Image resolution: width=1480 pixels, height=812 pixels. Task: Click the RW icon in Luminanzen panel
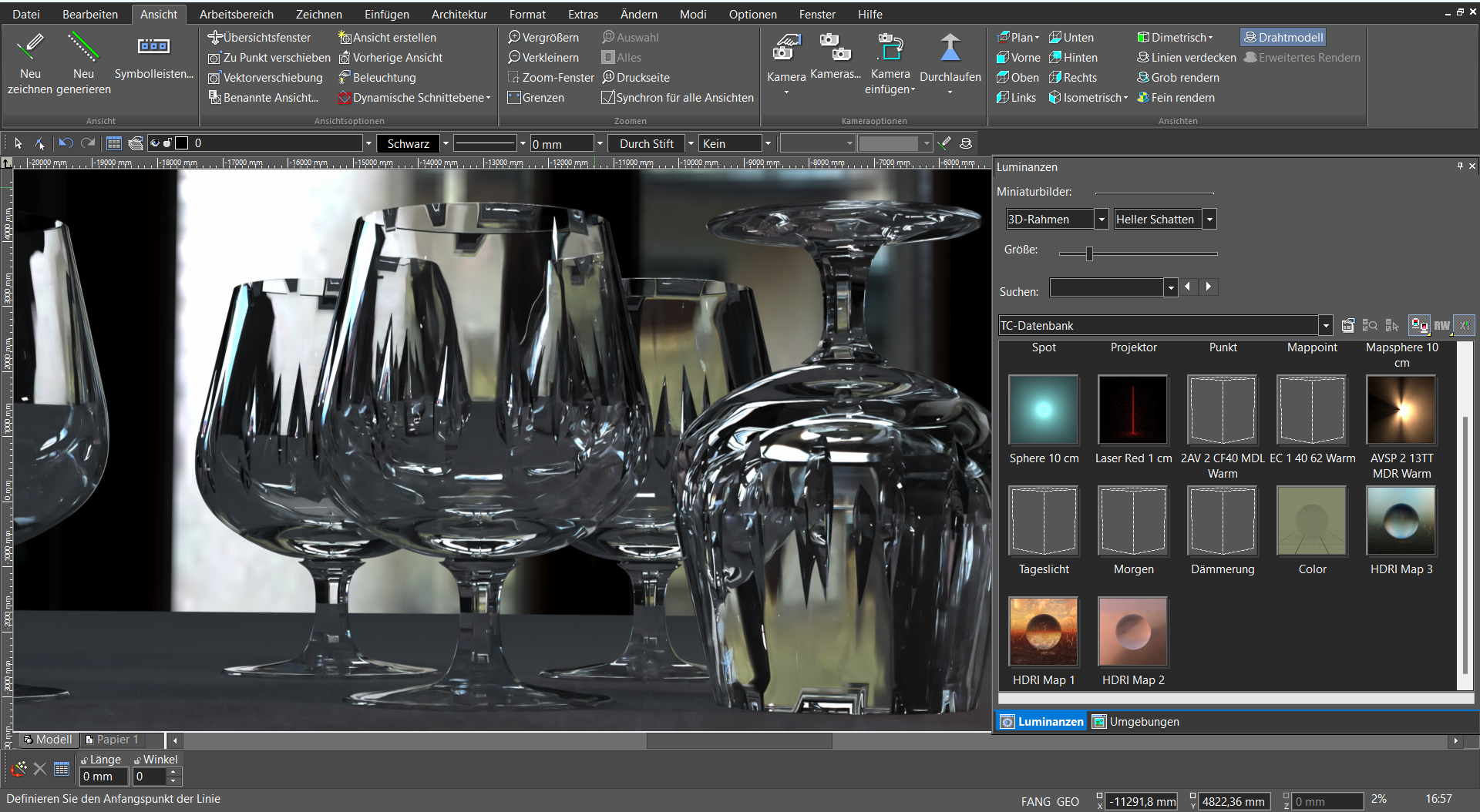point(1441,325)
